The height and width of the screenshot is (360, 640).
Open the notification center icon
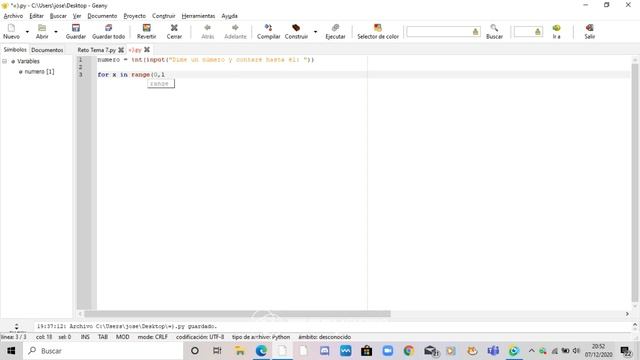(626, 351)
